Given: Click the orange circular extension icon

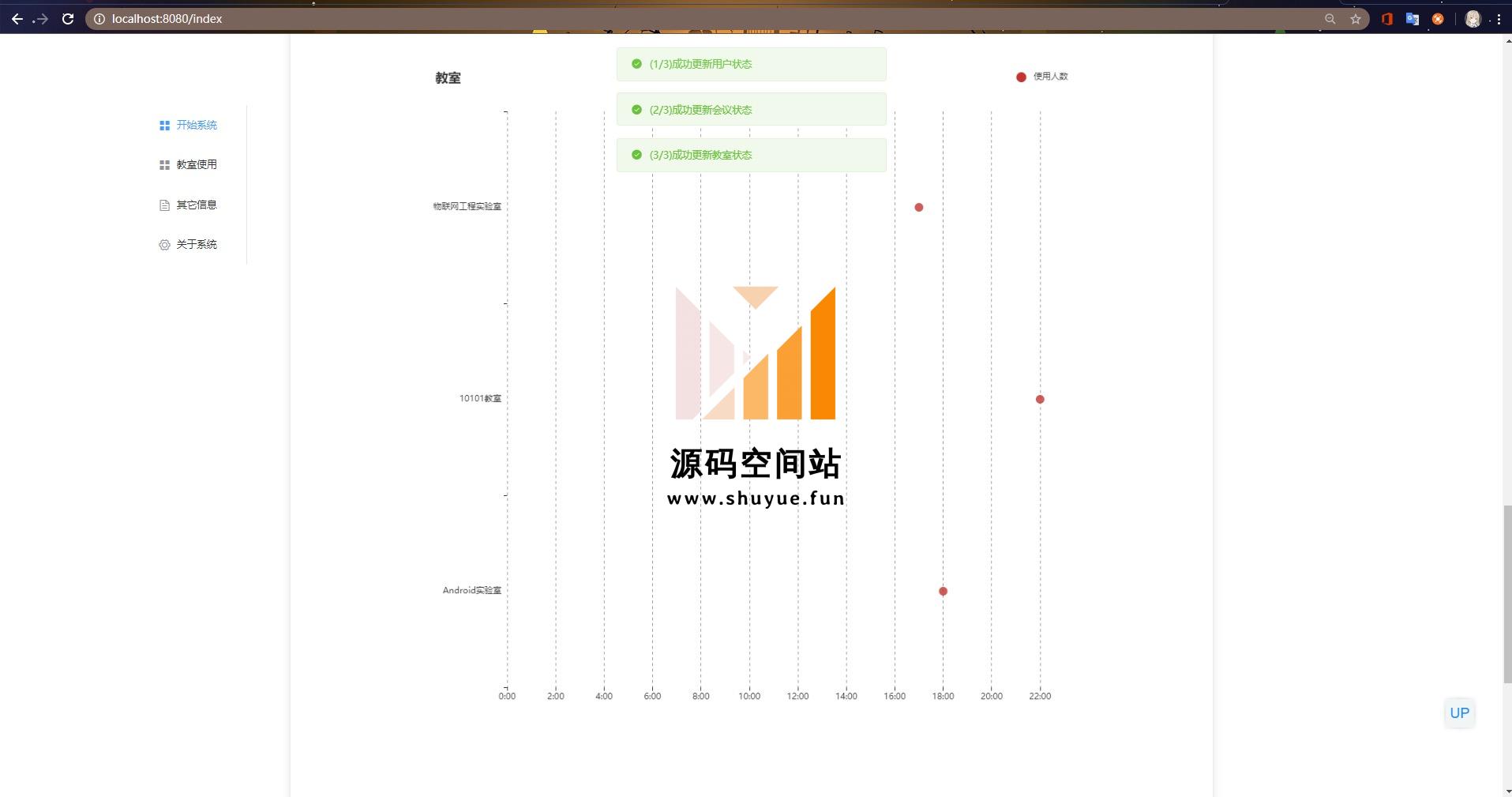Looking at the screenshot, I should pos(1438,19).
